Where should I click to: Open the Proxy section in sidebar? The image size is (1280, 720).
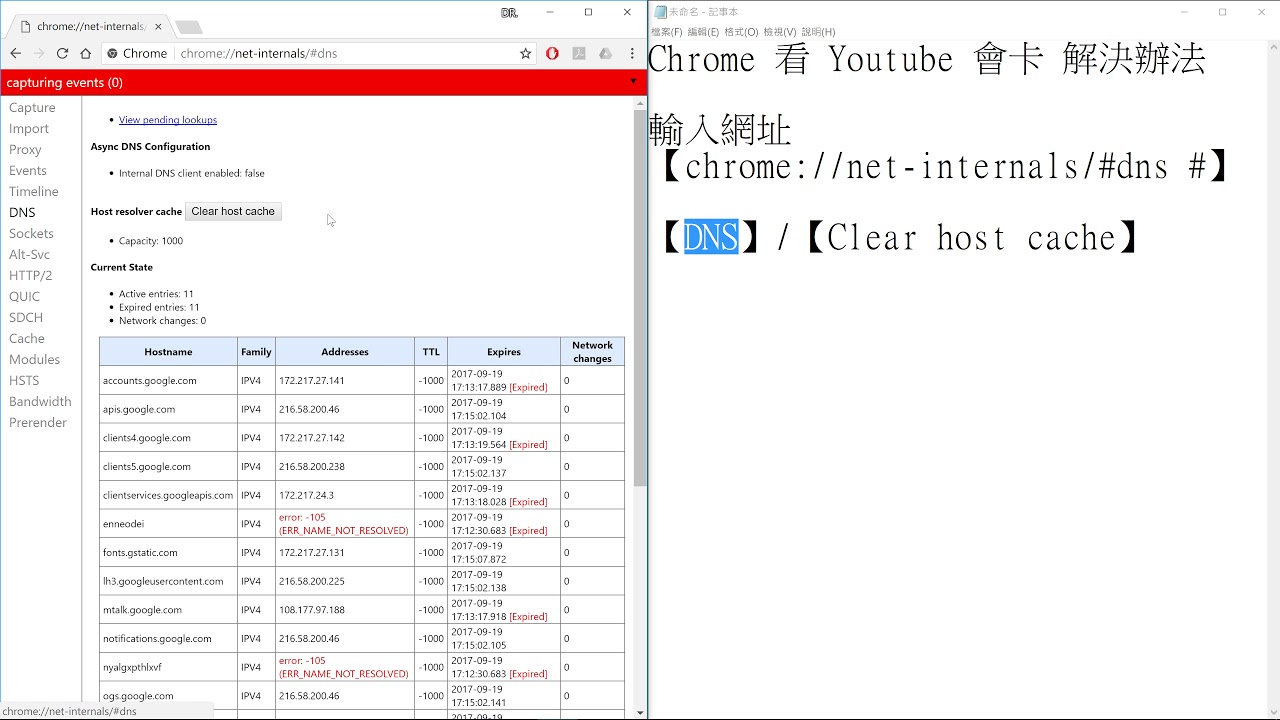25,149
